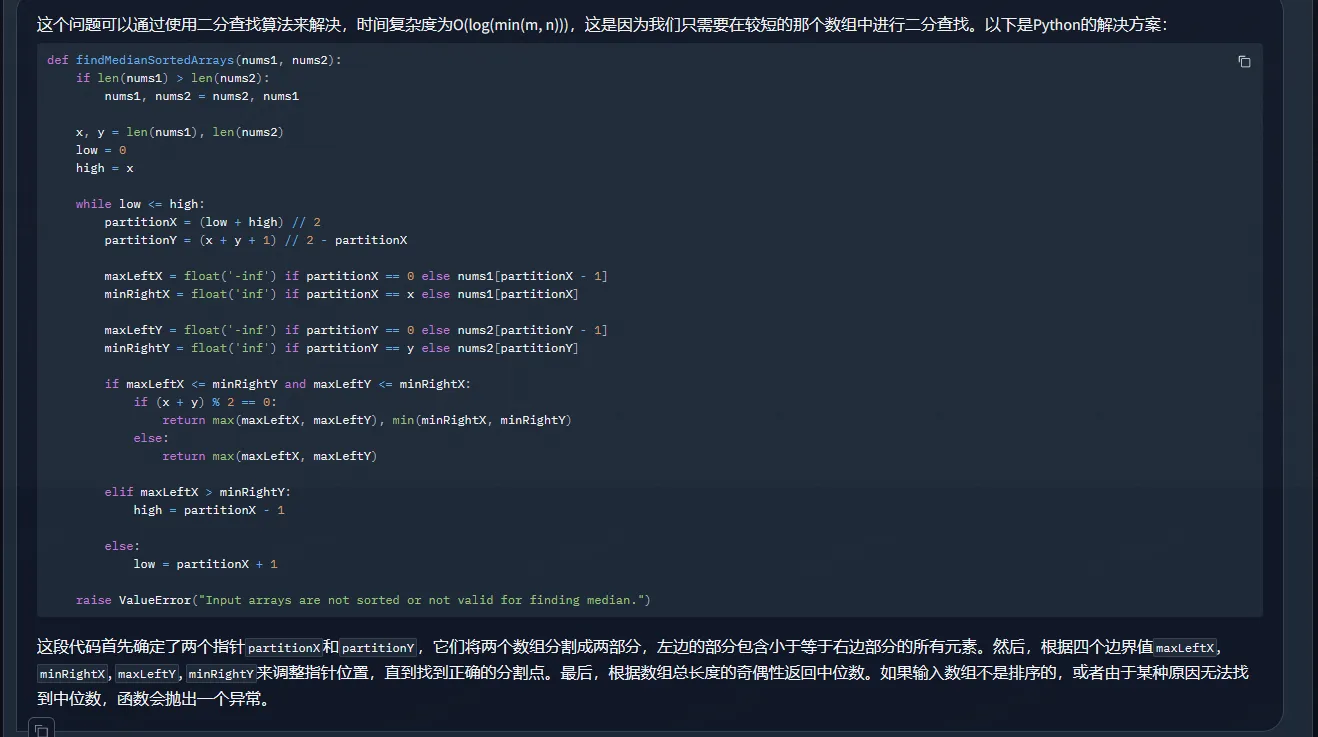The width and height of the screenshot is (1318, 737).
Task: Click 'elif maxLeftX > minRightY:' line
Action: click(x=198, y=492)
